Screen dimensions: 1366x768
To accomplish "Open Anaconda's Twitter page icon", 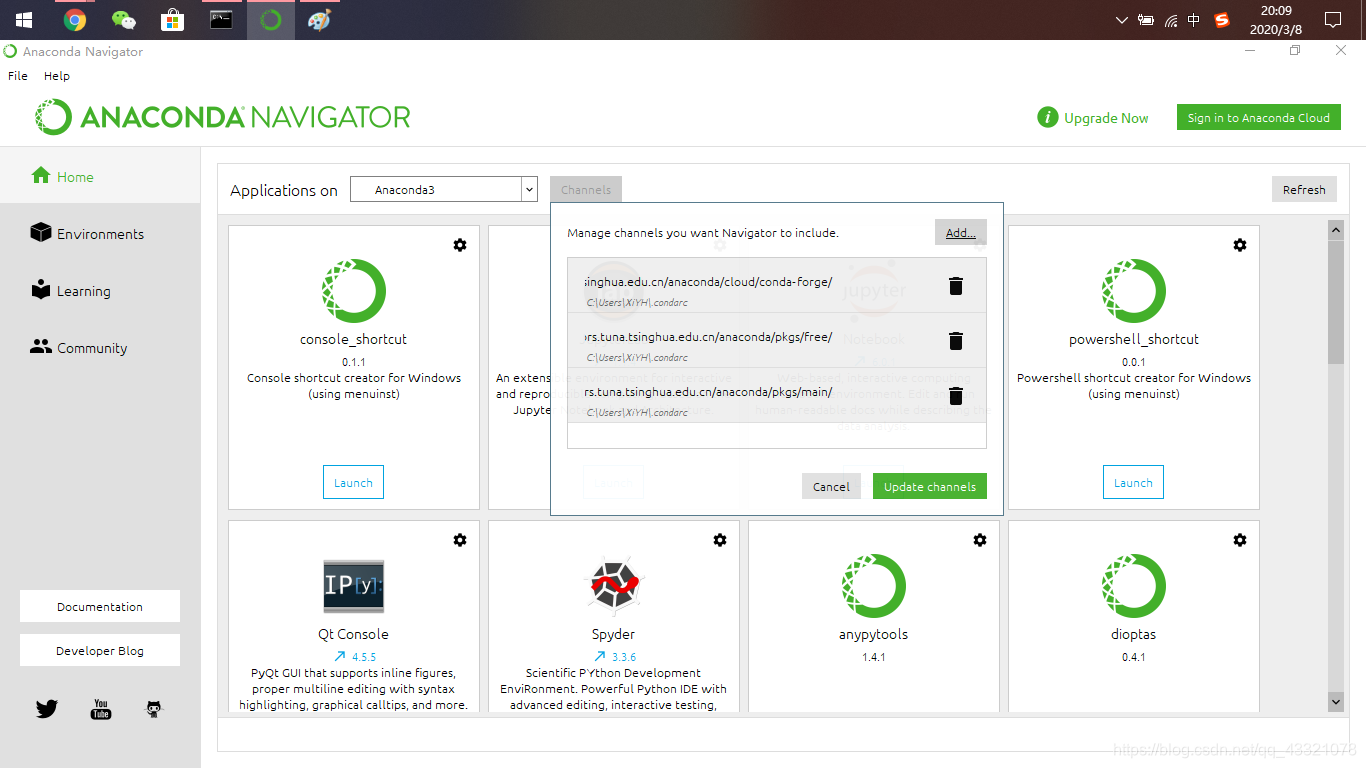I will [x=47, y=709].
